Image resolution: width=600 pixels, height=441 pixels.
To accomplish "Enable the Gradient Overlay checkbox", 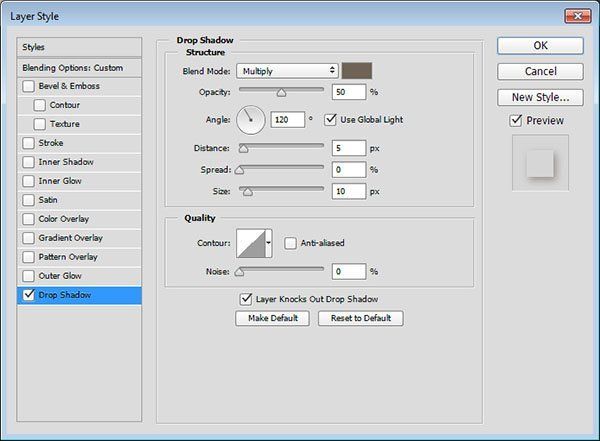I will 28,238.
